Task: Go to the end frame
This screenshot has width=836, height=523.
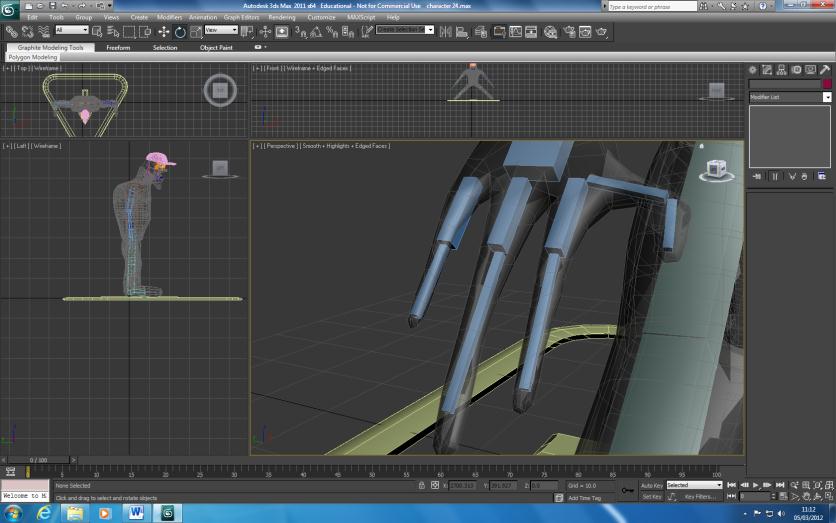Action: (x=780, y=485)
